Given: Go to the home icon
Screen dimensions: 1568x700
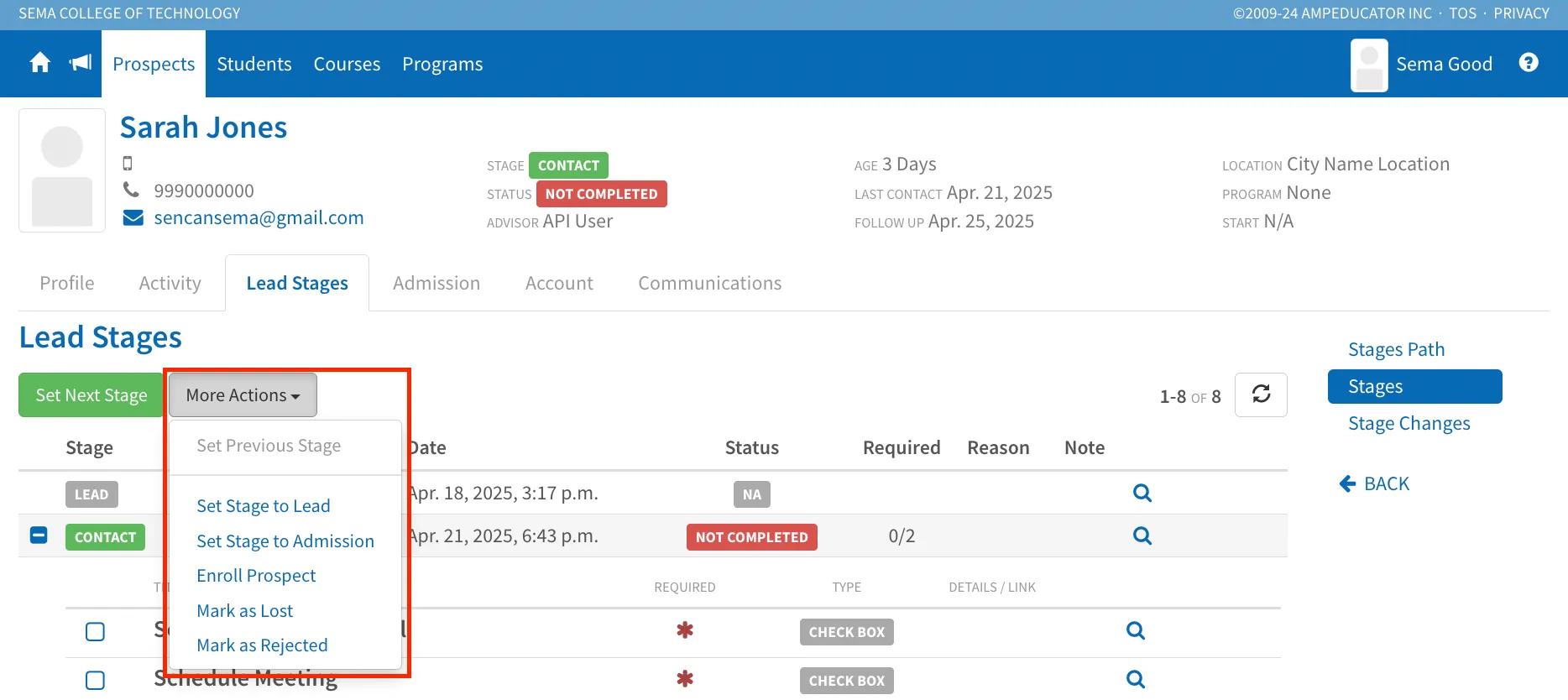Looking at the screenshot, I should point(39,63).
